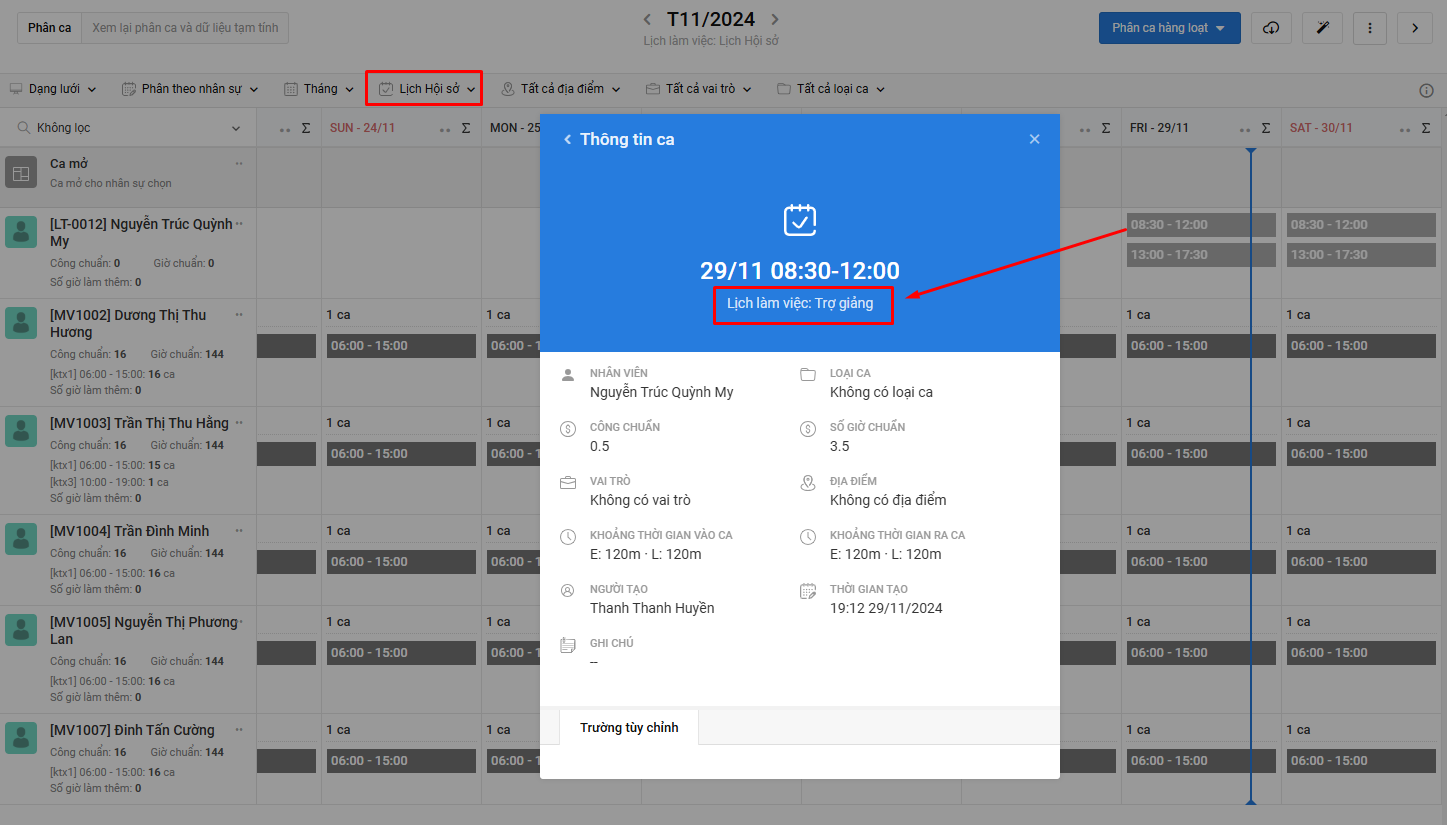Screen dimensions: 1447x825
Task: Click the info icon on filter bar
Action: pos(1426,90)
